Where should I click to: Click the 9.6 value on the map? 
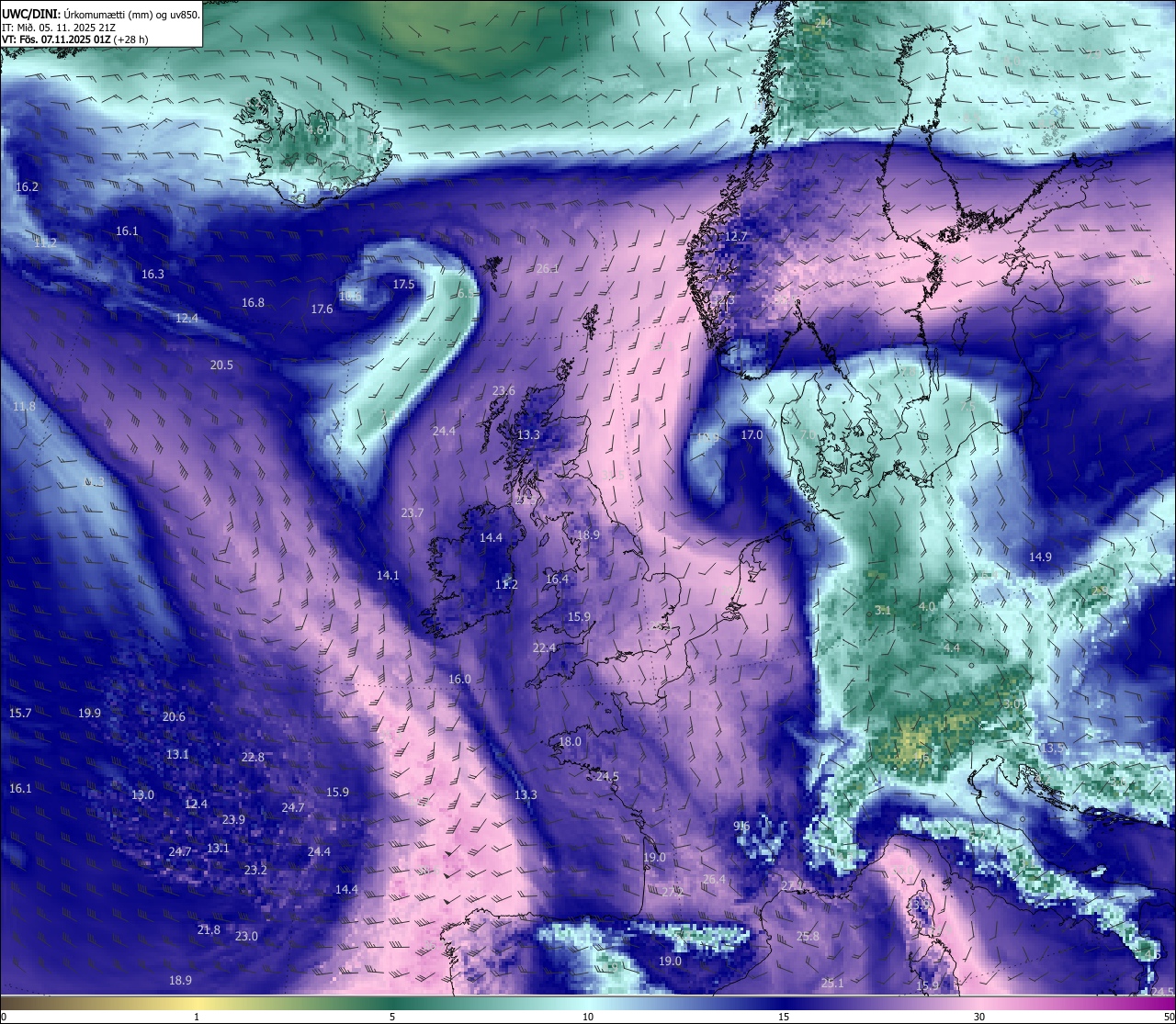click(741, 826)
